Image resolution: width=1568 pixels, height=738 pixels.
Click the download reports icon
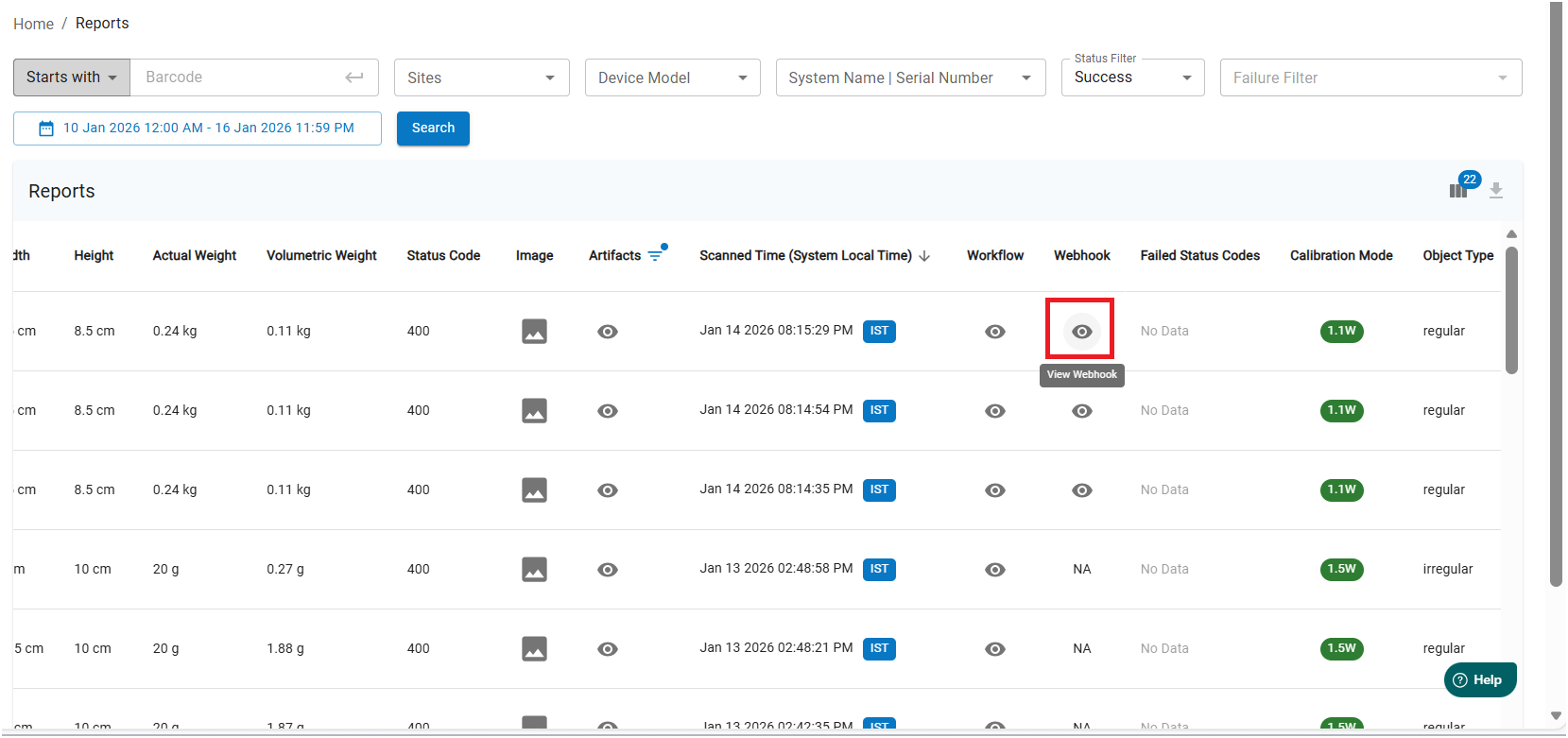click(x=1496, y=190)
